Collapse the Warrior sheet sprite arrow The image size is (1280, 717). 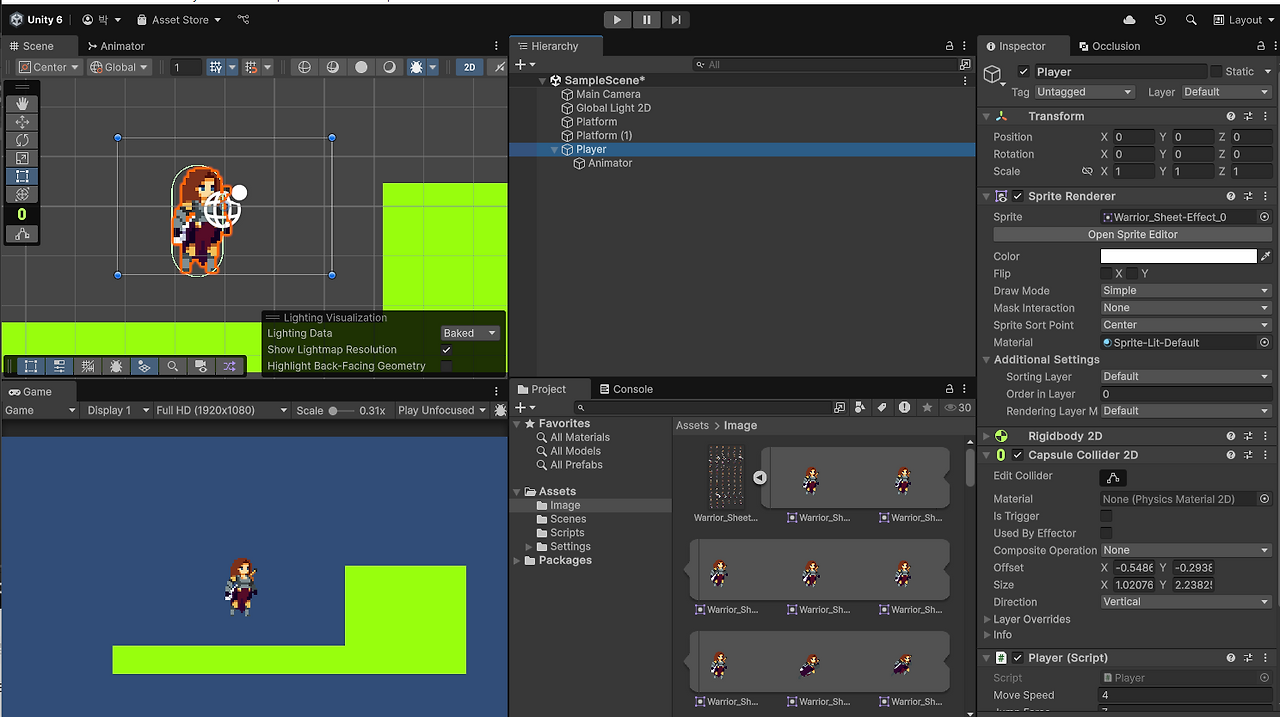(x=760, y=478)
